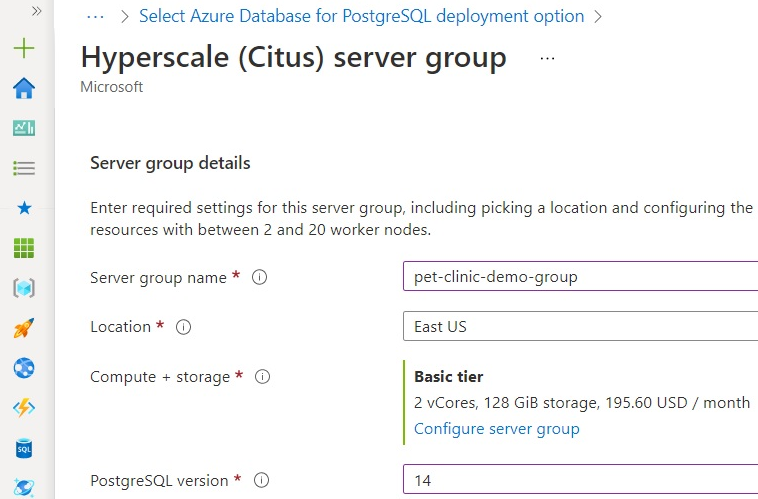Screen dimensions: 758x499
Task: Open the Location dropdown showing East US
Action: (x=580, y=326)
